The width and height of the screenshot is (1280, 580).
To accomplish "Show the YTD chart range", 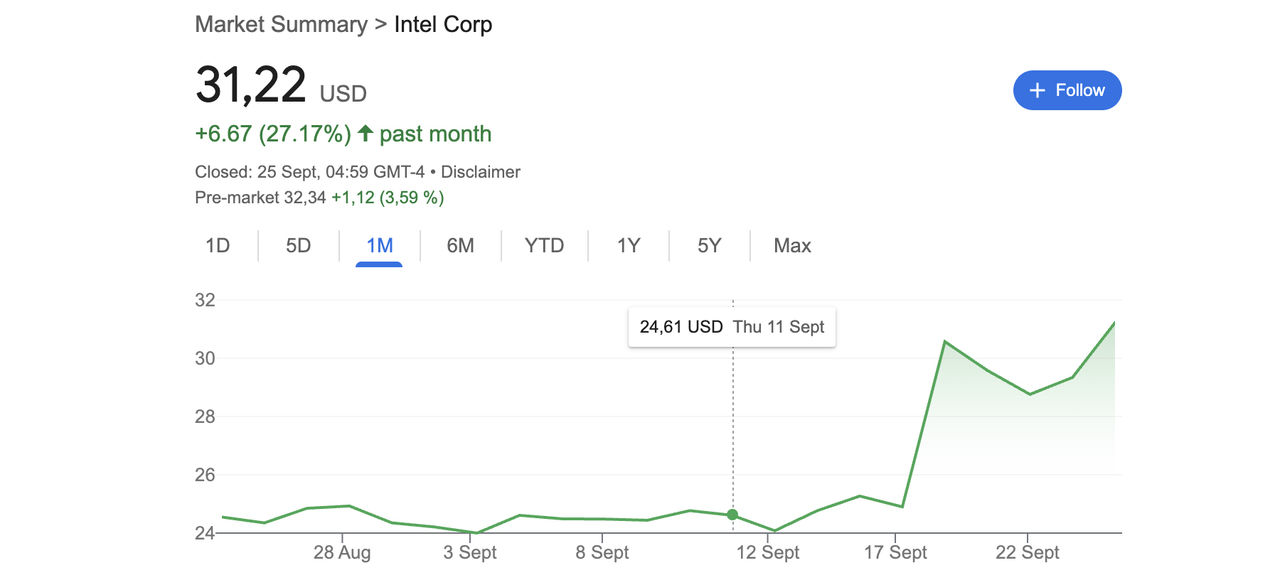I will click(x=544, y=246).
